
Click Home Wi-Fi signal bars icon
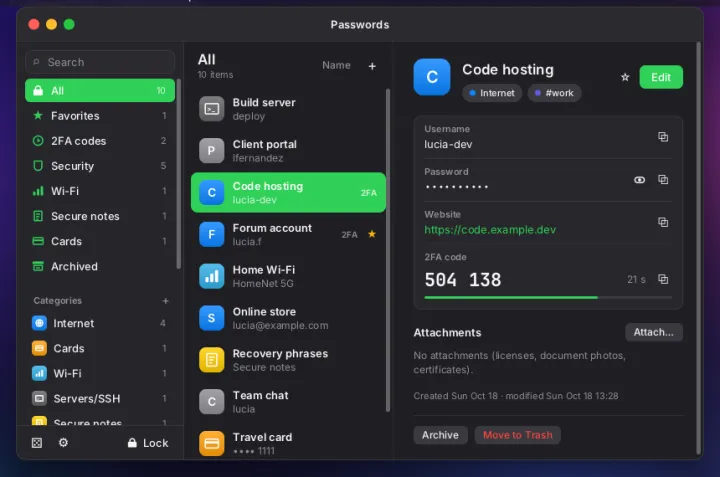coord(212,276)
